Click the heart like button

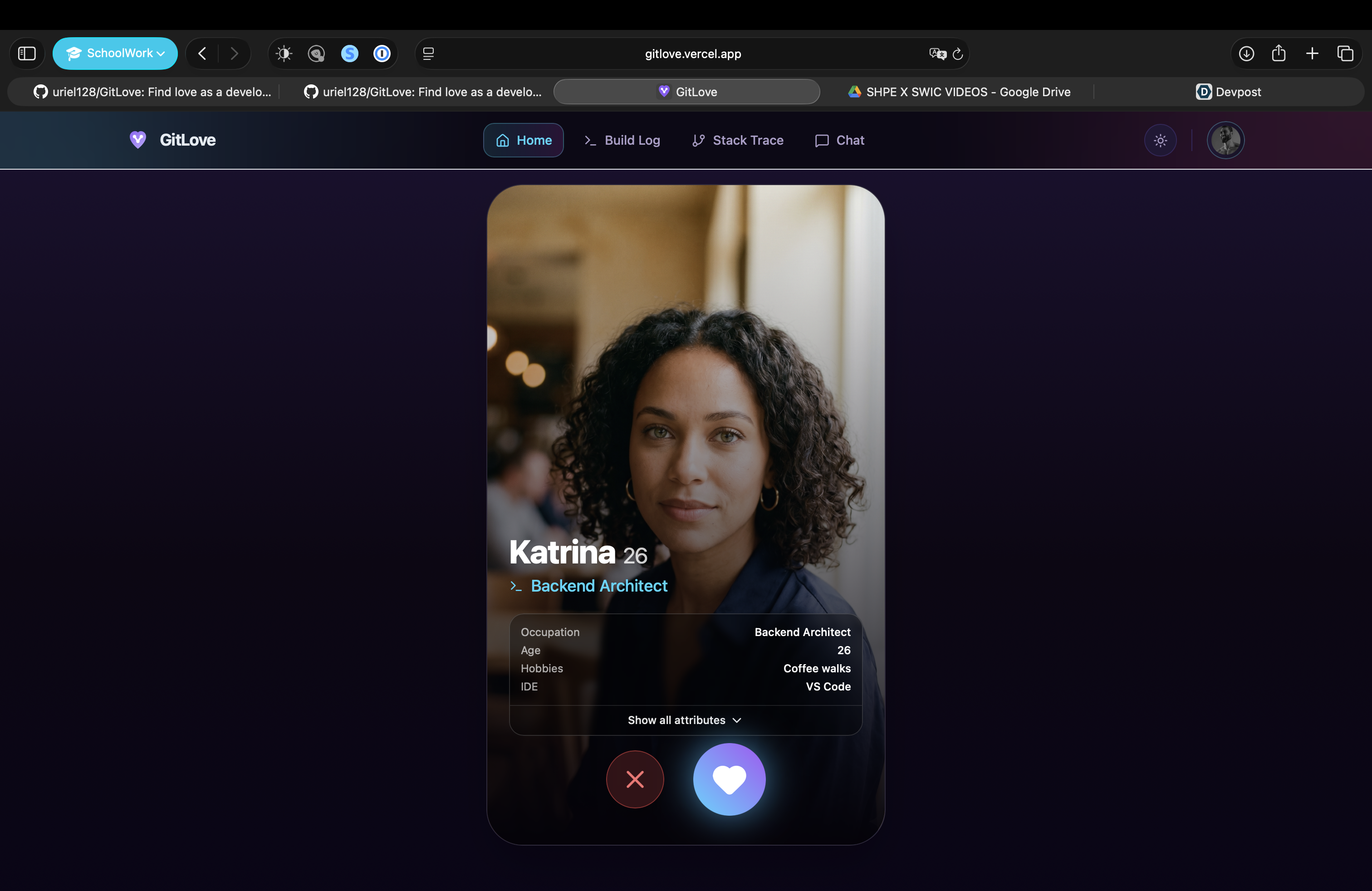pyautogui.click(x=729, y=779)
